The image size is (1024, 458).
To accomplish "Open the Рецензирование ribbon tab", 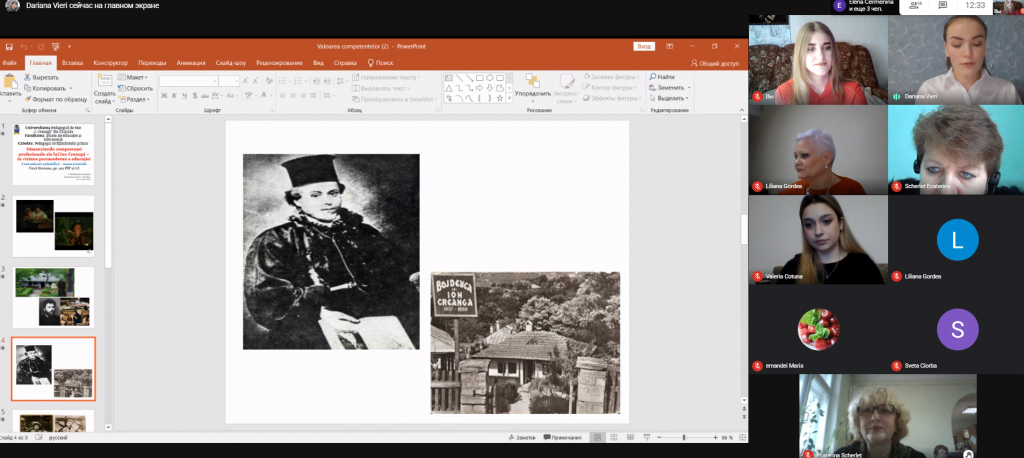I will click(x=279, y=63).
